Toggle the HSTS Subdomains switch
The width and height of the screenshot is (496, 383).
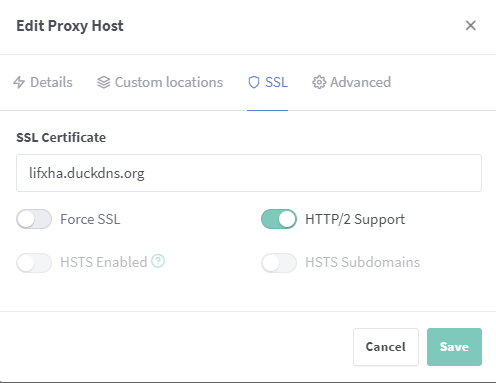(x=279, y=263)
